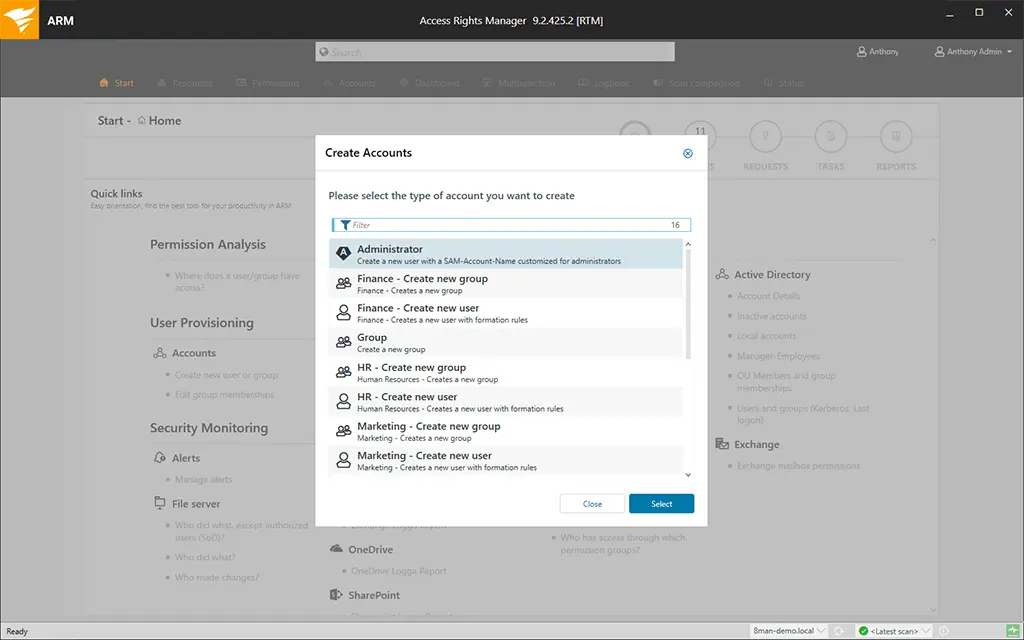Open the 8man-demo.local domain dropdown

click(x=789, y=631)
